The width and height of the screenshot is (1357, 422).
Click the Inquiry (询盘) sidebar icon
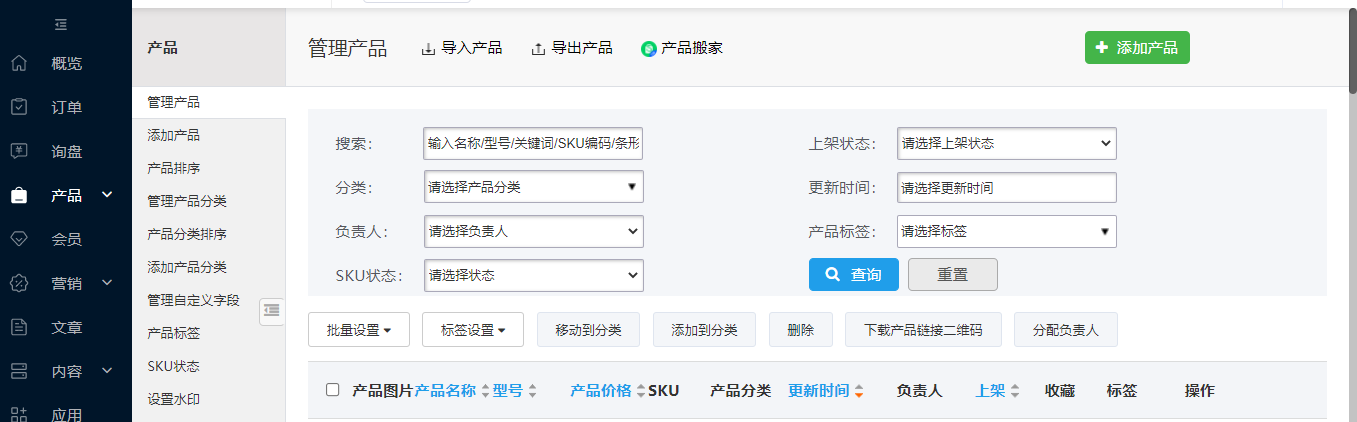tap(19, 151)
